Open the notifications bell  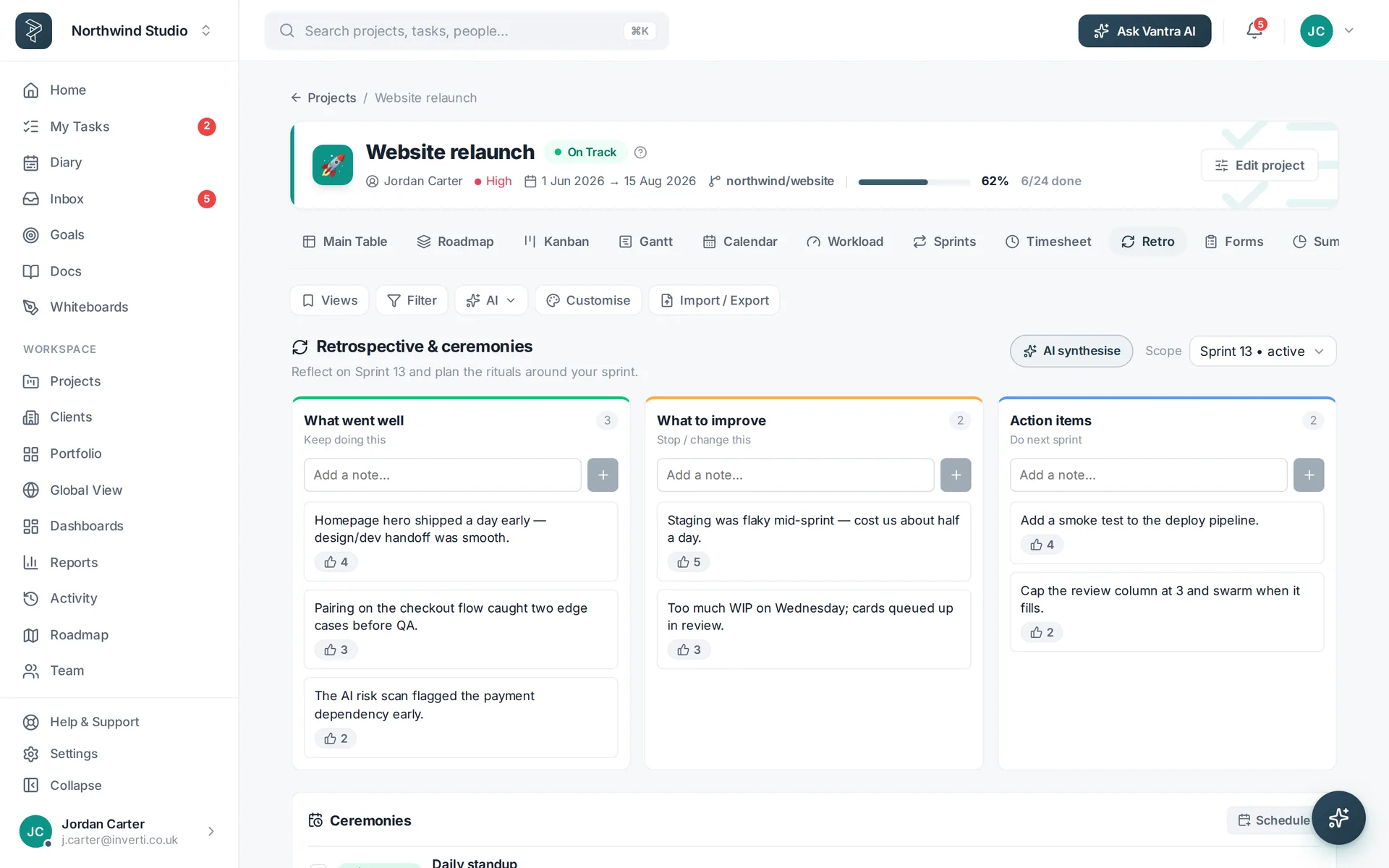(x=1254, y=30)
